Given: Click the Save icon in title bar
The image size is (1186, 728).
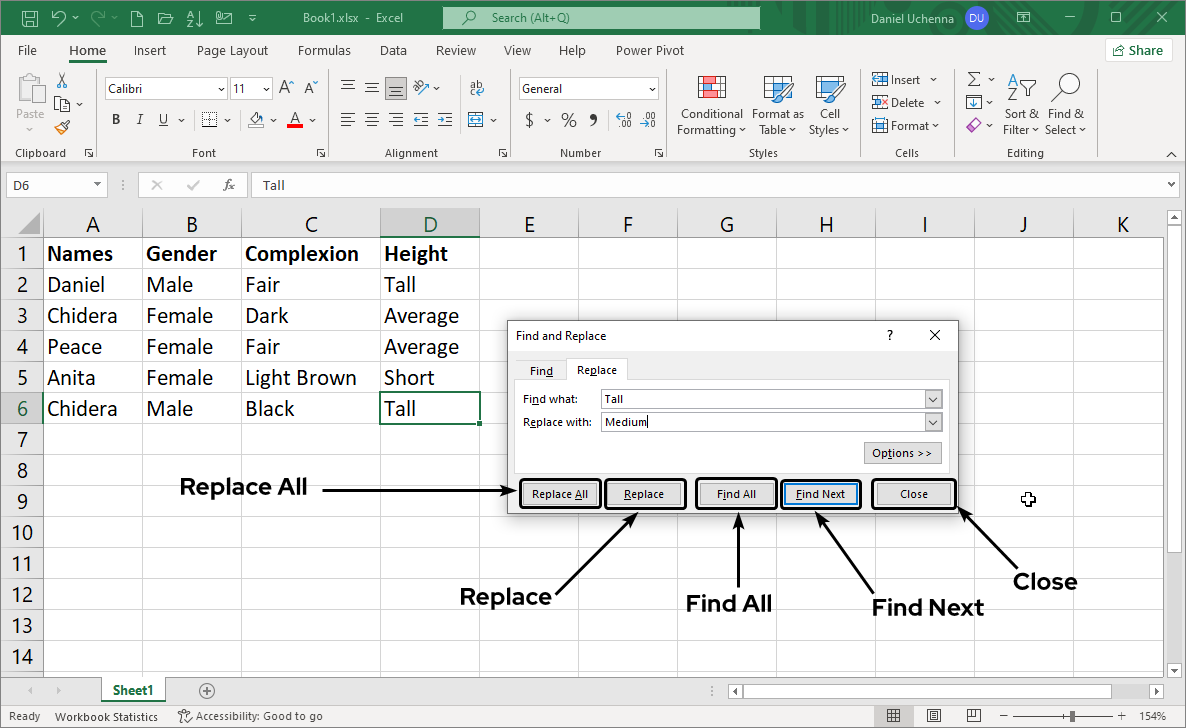Looking at the screenshot, I should (x=29, y=18).
